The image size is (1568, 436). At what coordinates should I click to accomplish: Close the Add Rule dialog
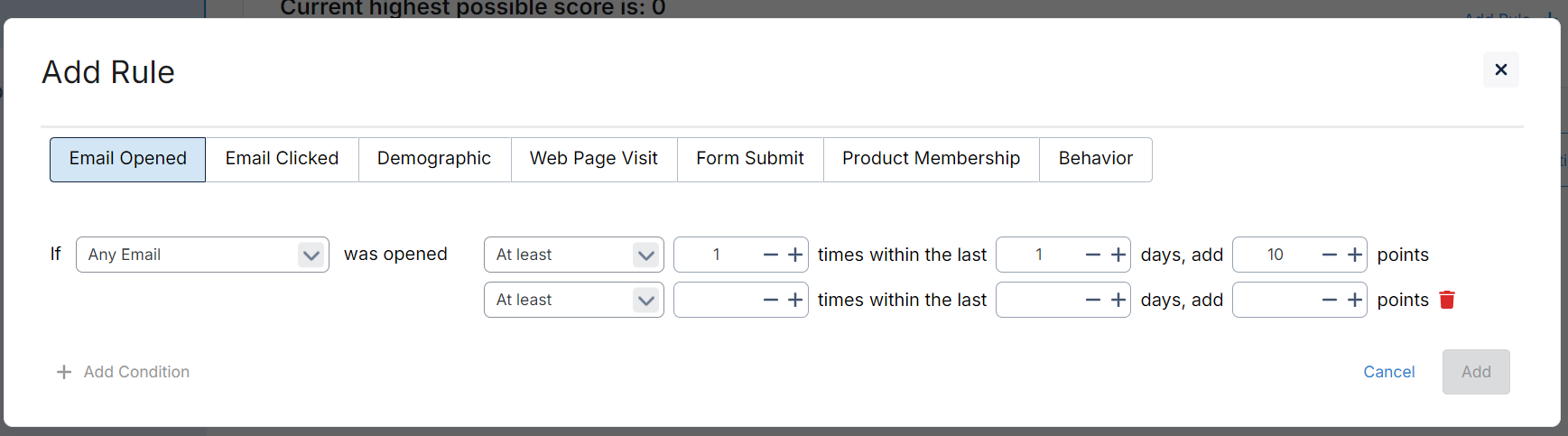pyautogui.click(x=1501, y=70)
